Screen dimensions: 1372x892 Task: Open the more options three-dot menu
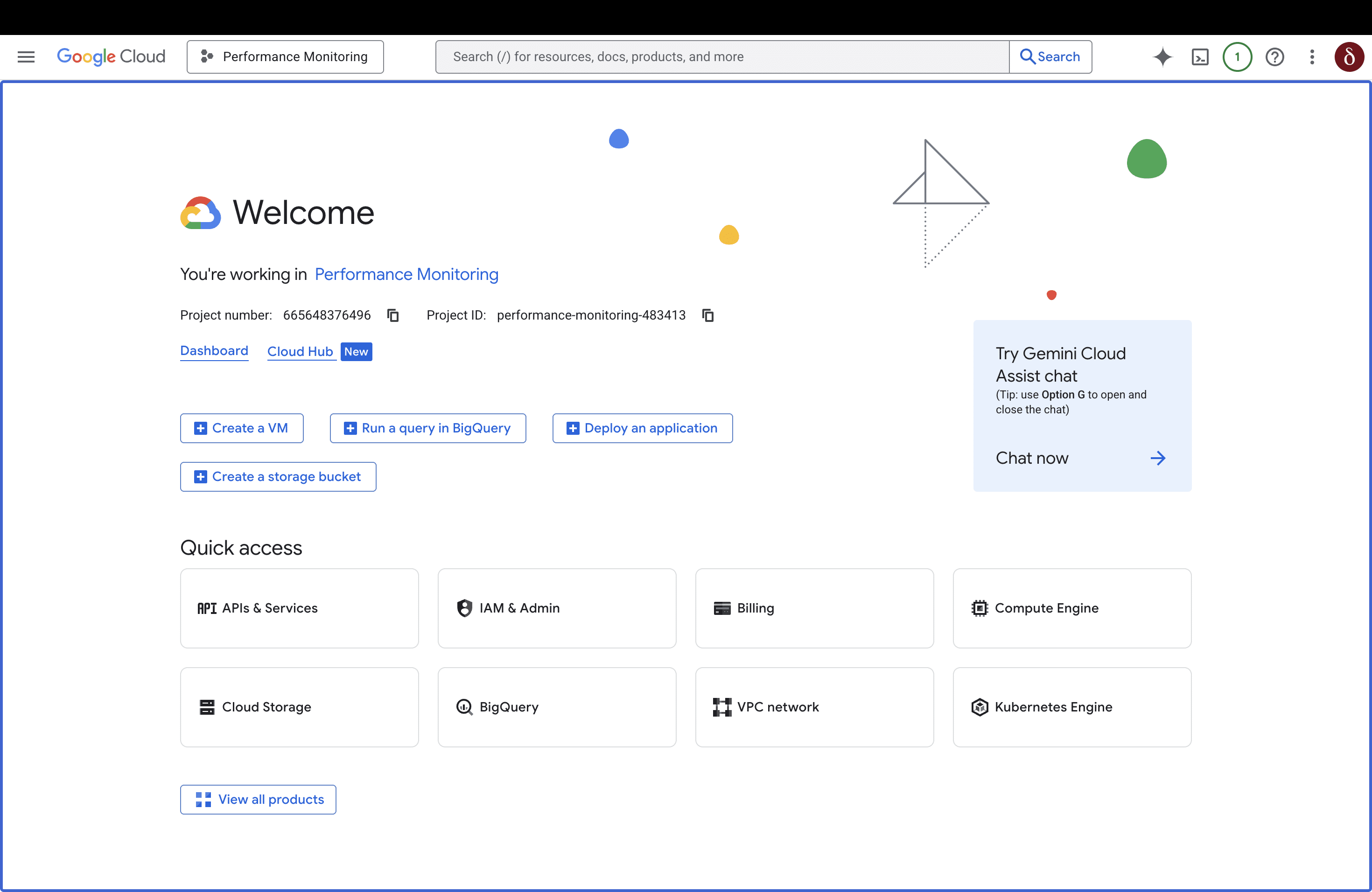1311,56
